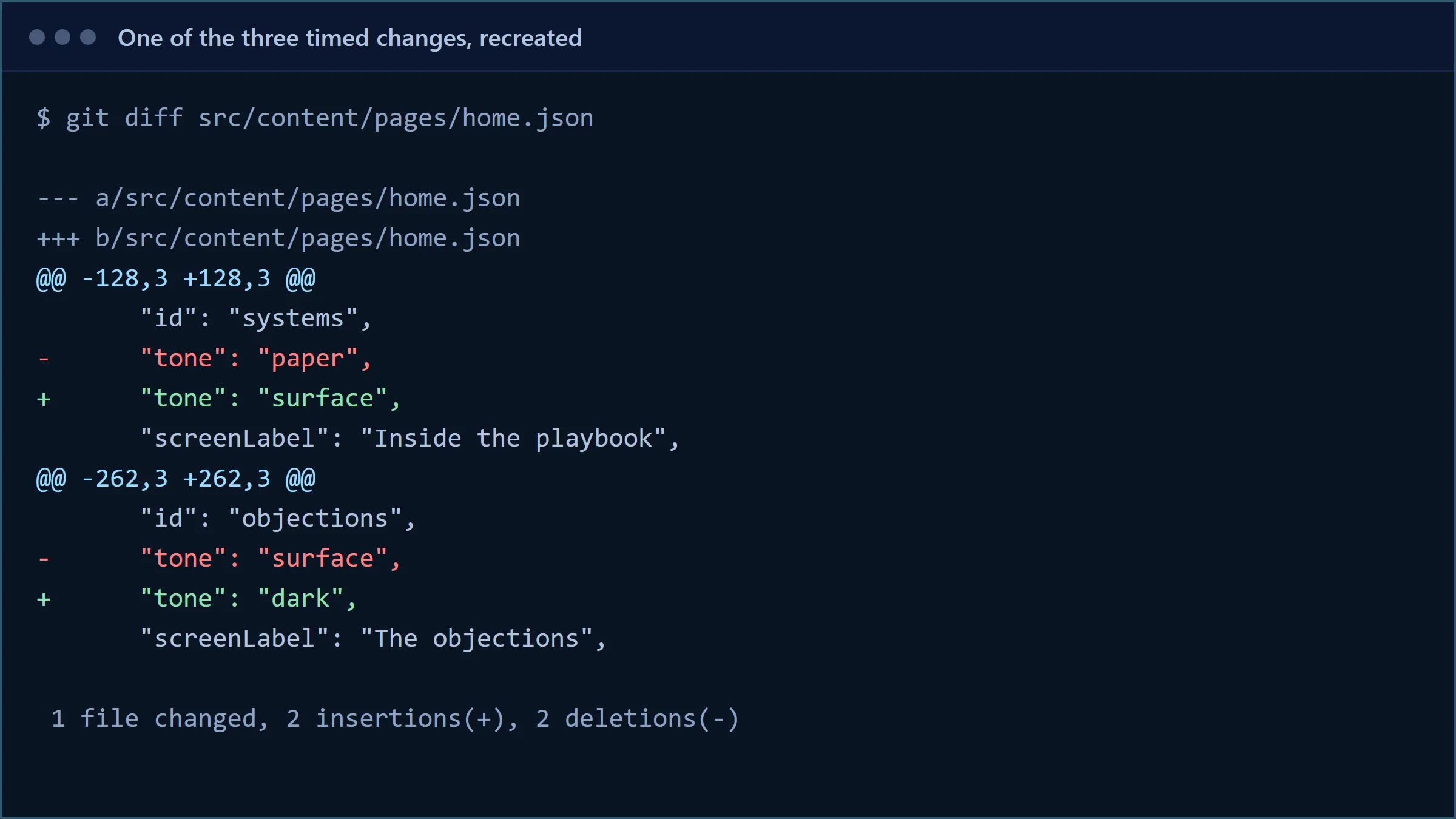The height and width of the screenshot is (819, 1456).
Task: Click the title "One of the three timed changes, recreated"
Action: [x=349, y=38]
